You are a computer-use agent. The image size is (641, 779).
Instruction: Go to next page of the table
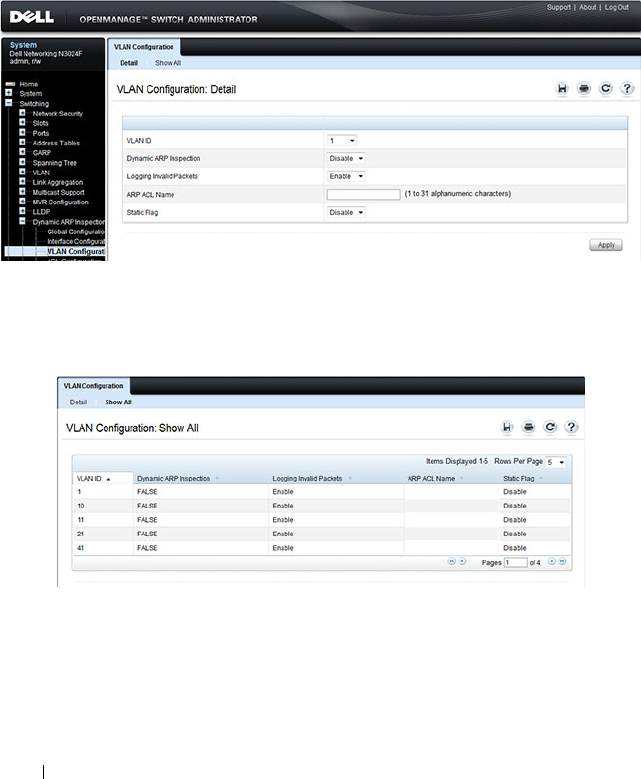(552, 561)
